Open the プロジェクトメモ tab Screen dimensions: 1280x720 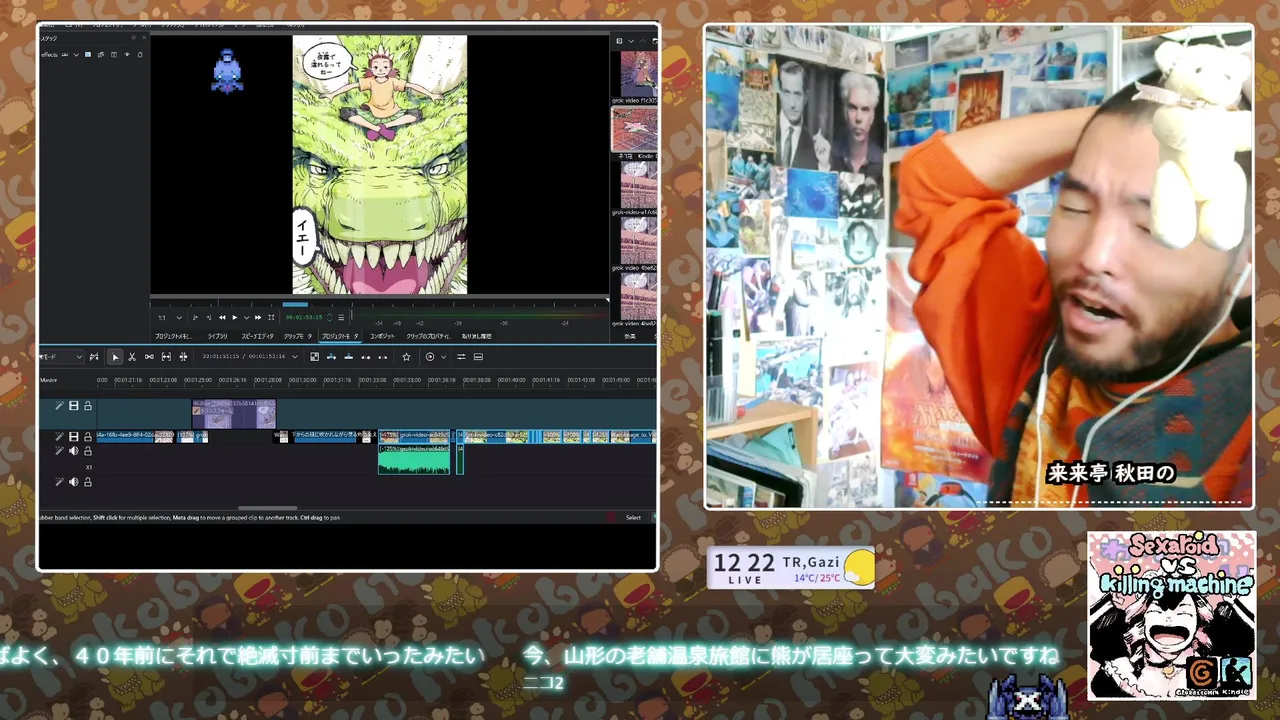click(x=173, y=336)
